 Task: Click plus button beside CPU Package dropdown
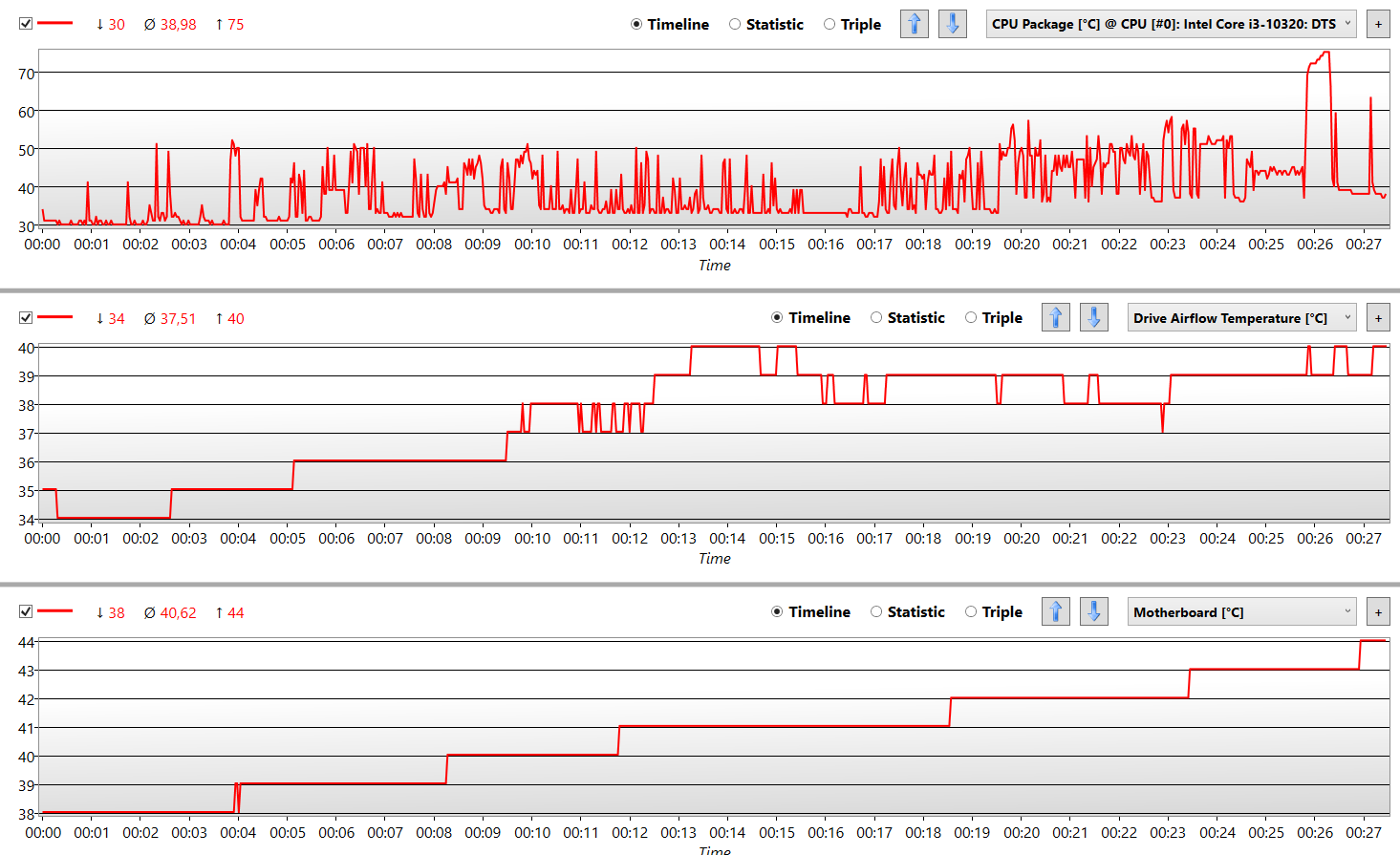click(1378, 24)
